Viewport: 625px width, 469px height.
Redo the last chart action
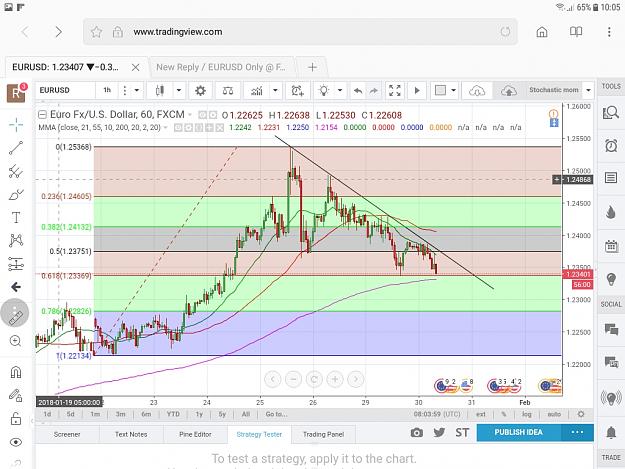(x=373, y=91)
